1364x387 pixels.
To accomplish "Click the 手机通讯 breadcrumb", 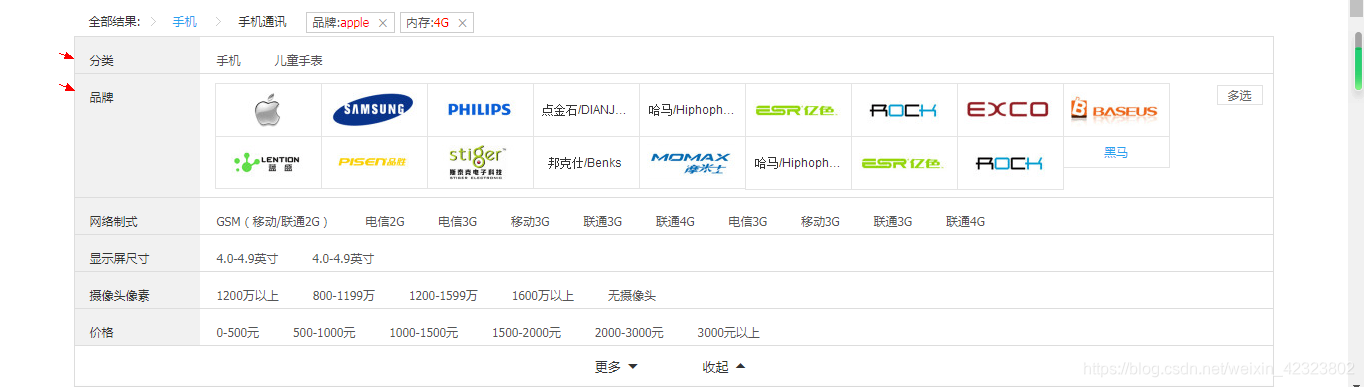I will point(262,21).
